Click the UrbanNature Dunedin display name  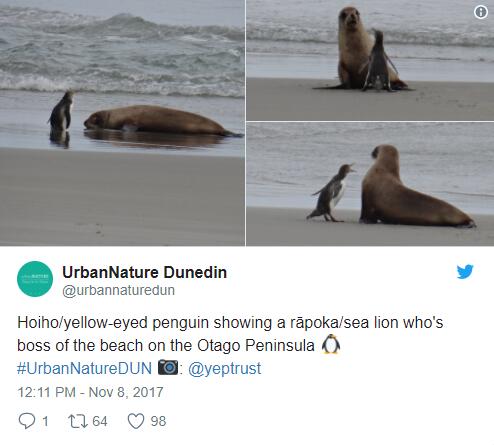(145, 272)
